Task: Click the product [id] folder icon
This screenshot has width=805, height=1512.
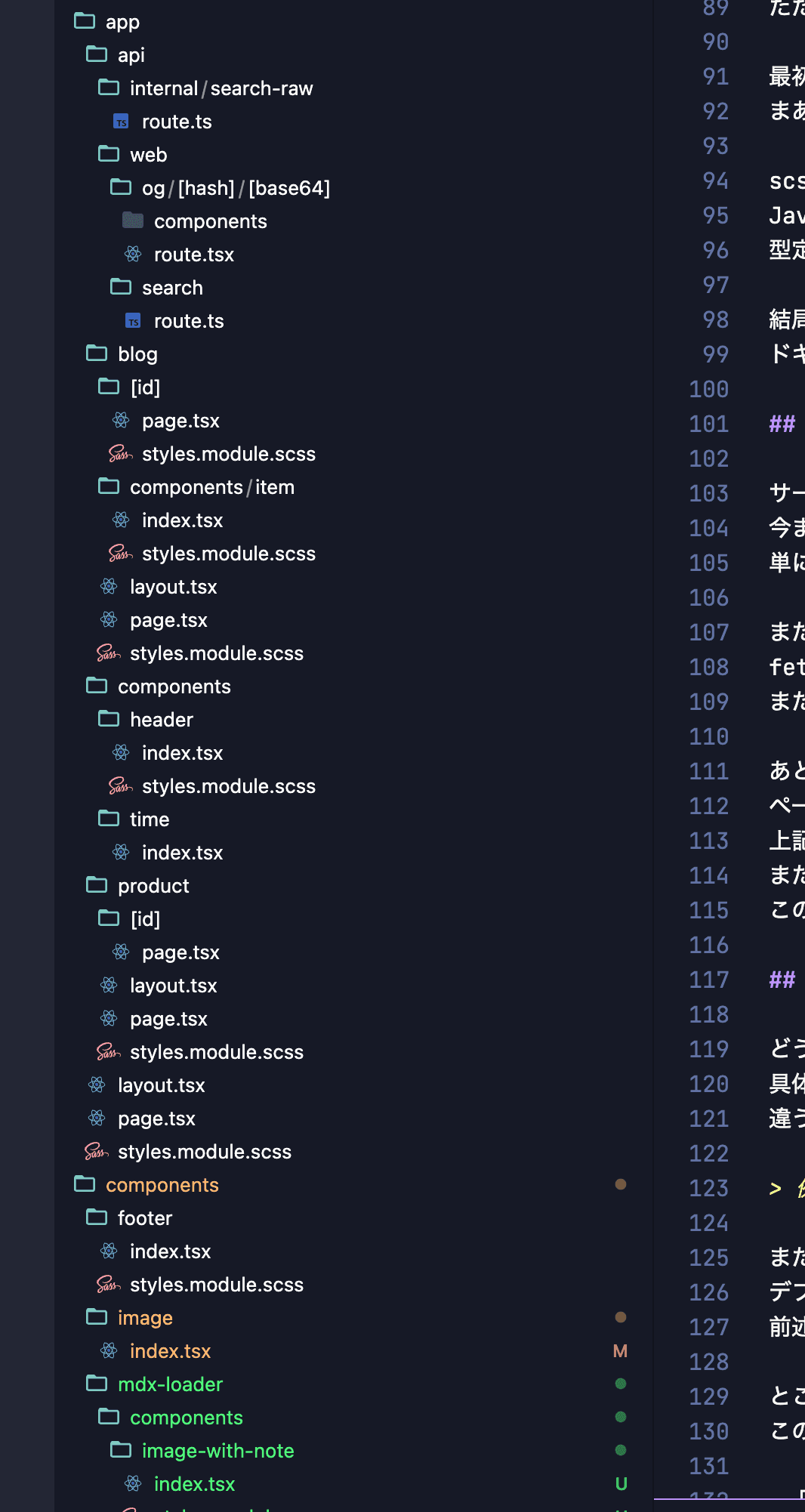Action: [x=109, y=918]
